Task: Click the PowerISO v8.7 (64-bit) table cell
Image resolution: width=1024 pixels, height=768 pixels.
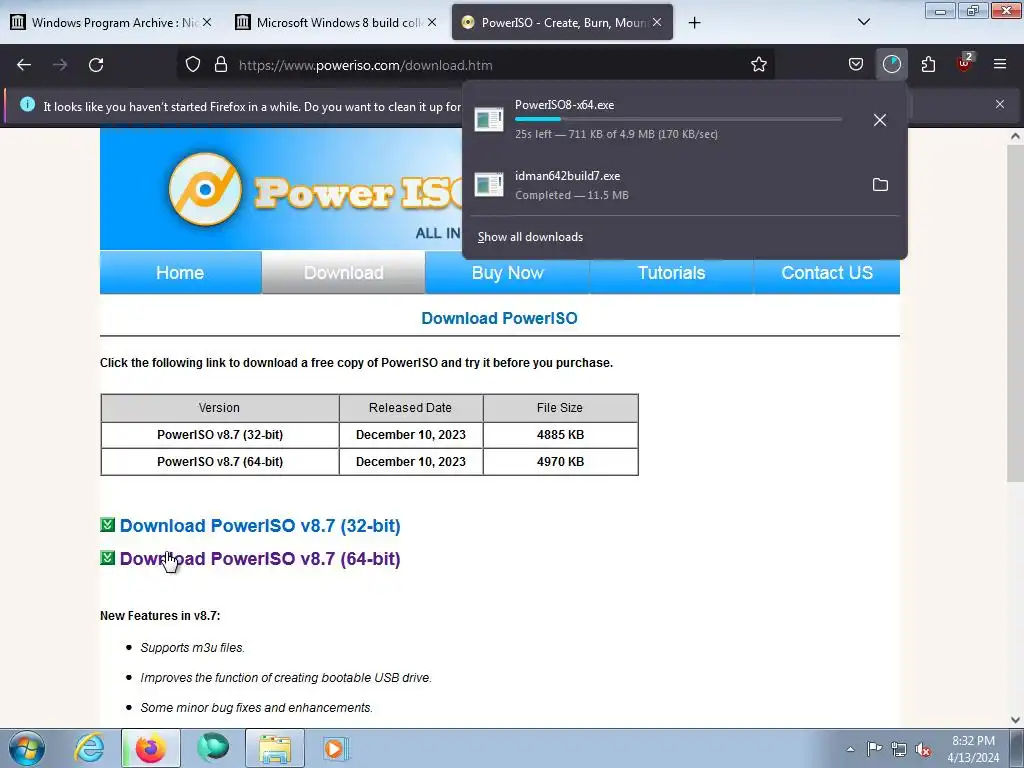Action: [x=220, y=462]
